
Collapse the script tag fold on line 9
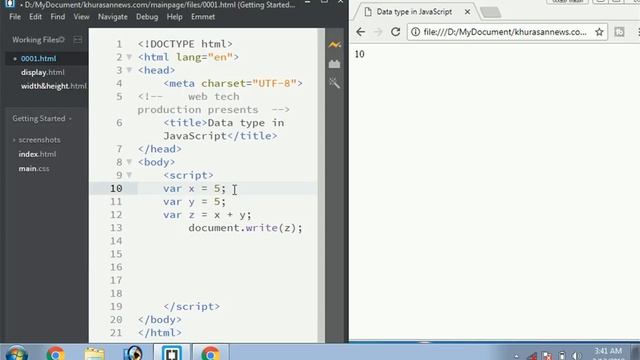click(129, 175)
